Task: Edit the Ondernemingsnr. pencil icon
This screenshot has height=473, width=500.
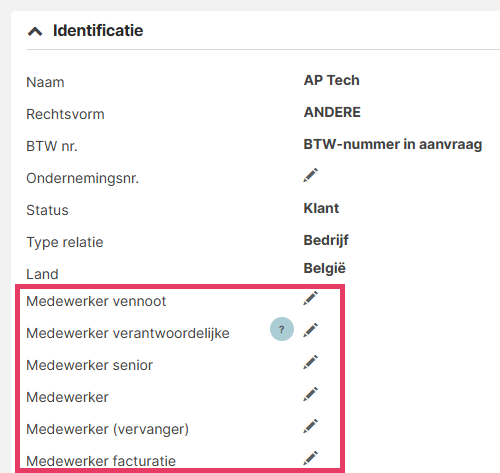Action: 310,175
